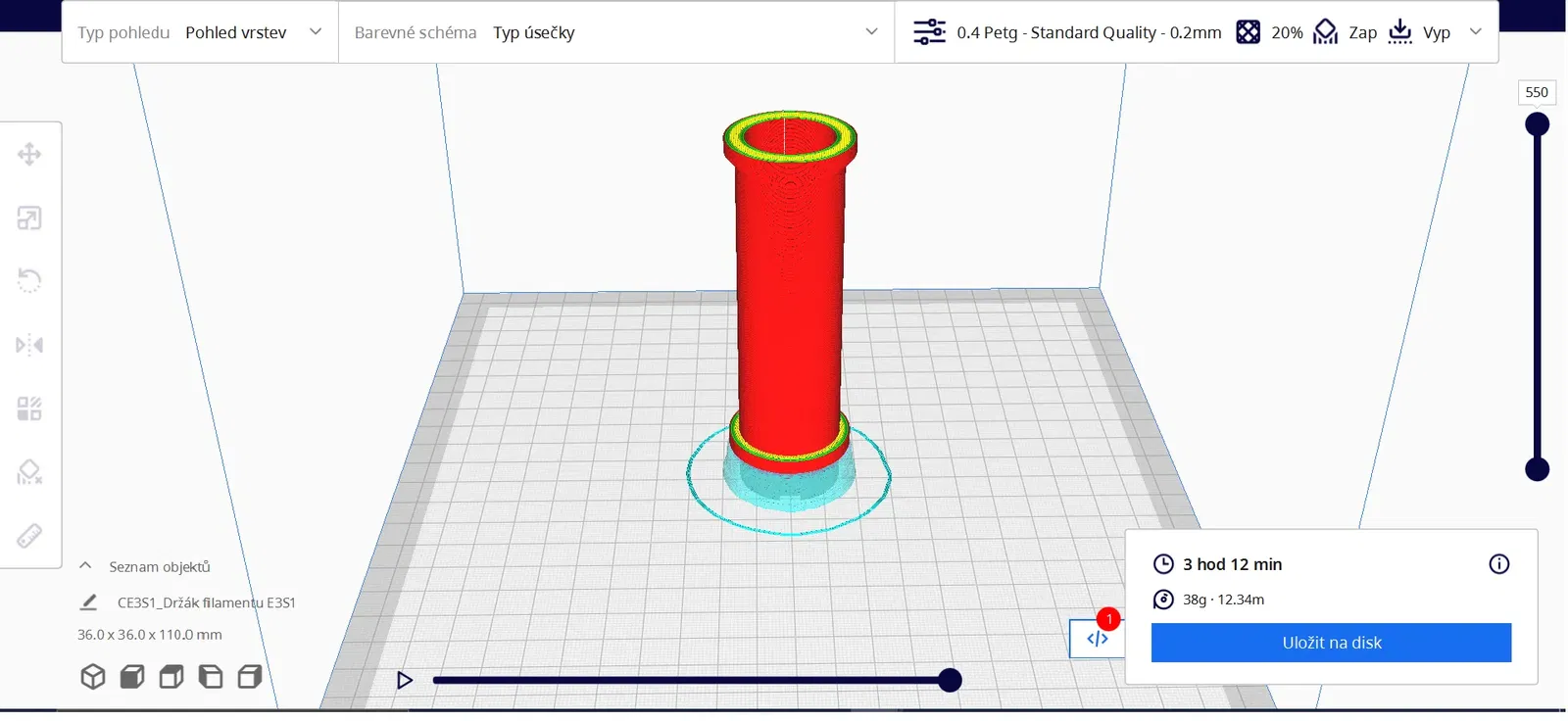This screenshot has height=721, width=1568.
Task: Click the simulation path slider handle
Action: (x=950, y=680)
